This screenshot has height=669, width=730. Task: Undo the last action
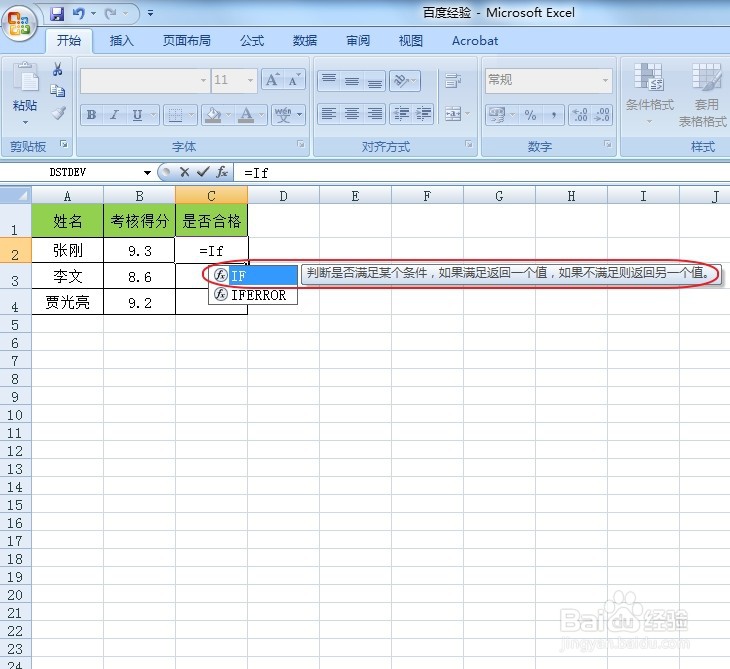click(x=79, y=14)
